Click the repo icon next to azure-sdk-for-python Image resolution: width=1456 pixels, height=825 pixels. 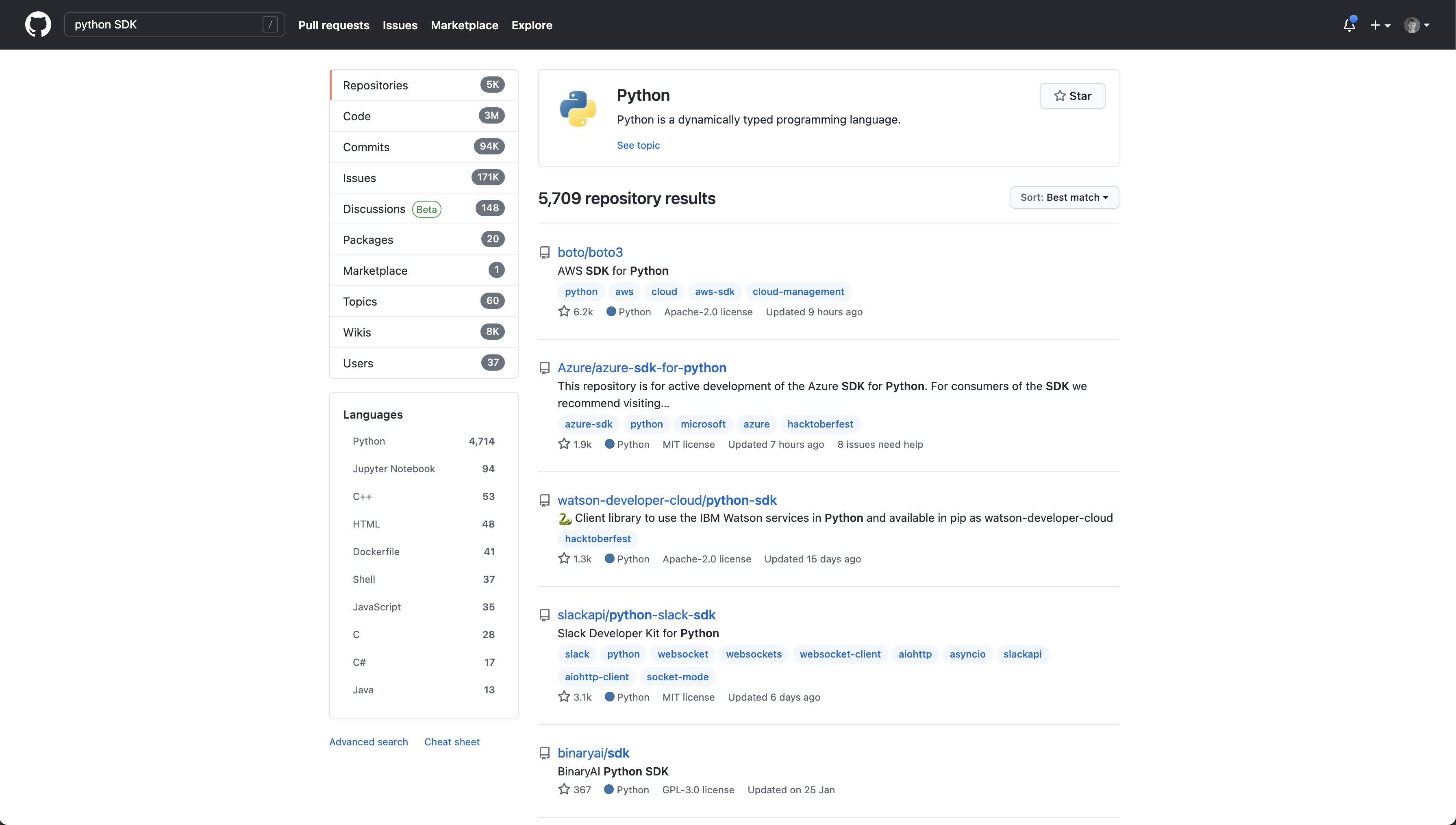(544, 368)
